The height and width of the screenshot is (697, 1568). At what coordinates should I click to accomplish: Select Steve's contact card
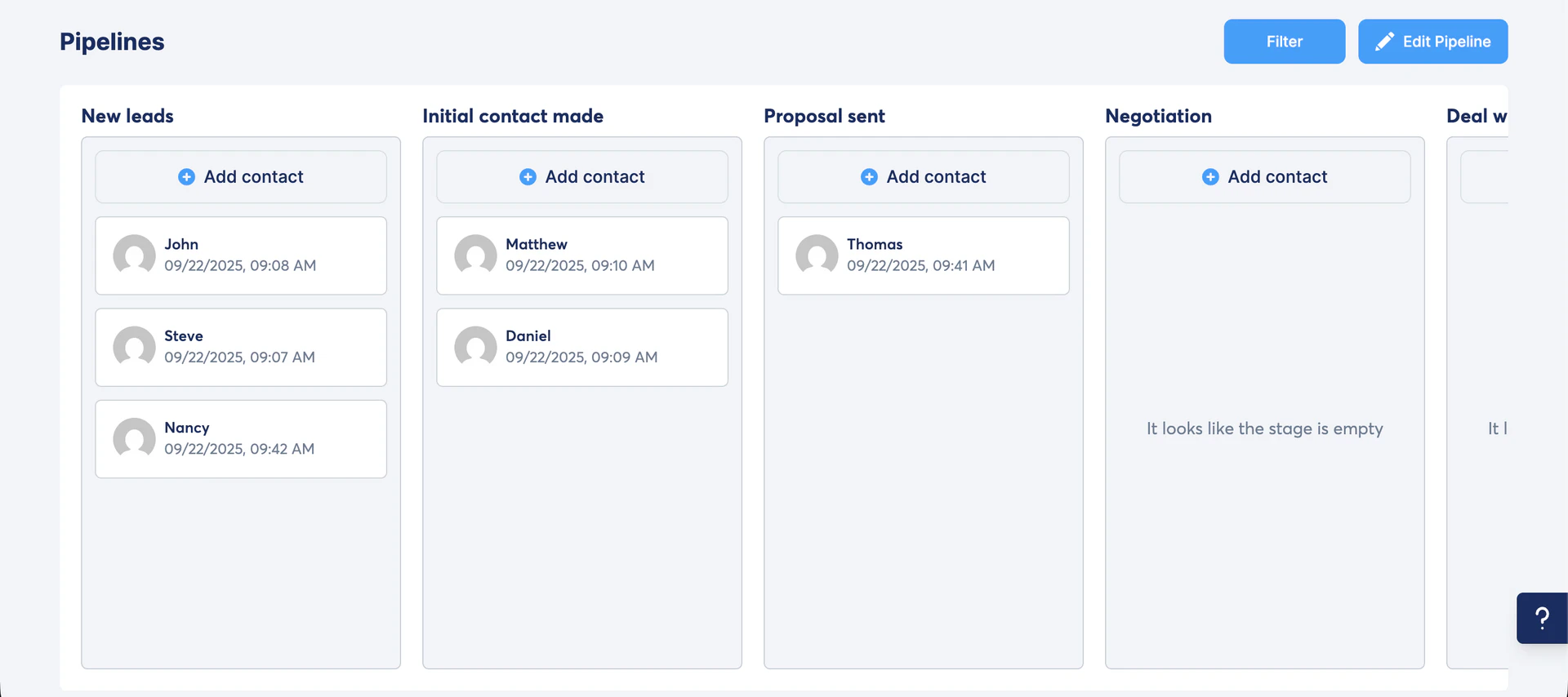click(x=240, y=347)
